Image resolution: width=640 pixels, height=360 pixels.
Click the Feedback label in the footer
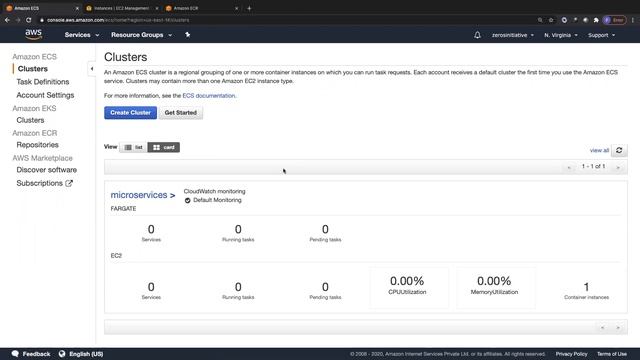36,354
